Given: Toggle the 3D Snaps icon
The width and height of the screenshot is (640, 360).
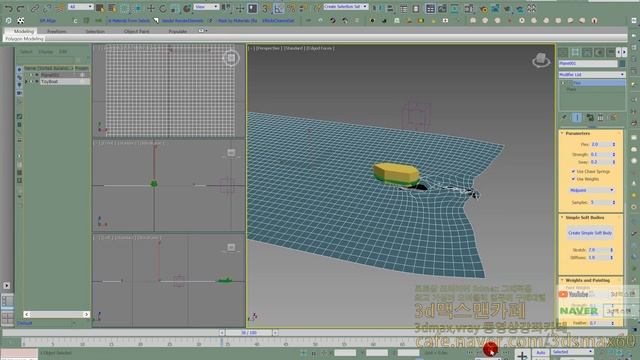Looking at the screenshot, I should coord(266,8).
